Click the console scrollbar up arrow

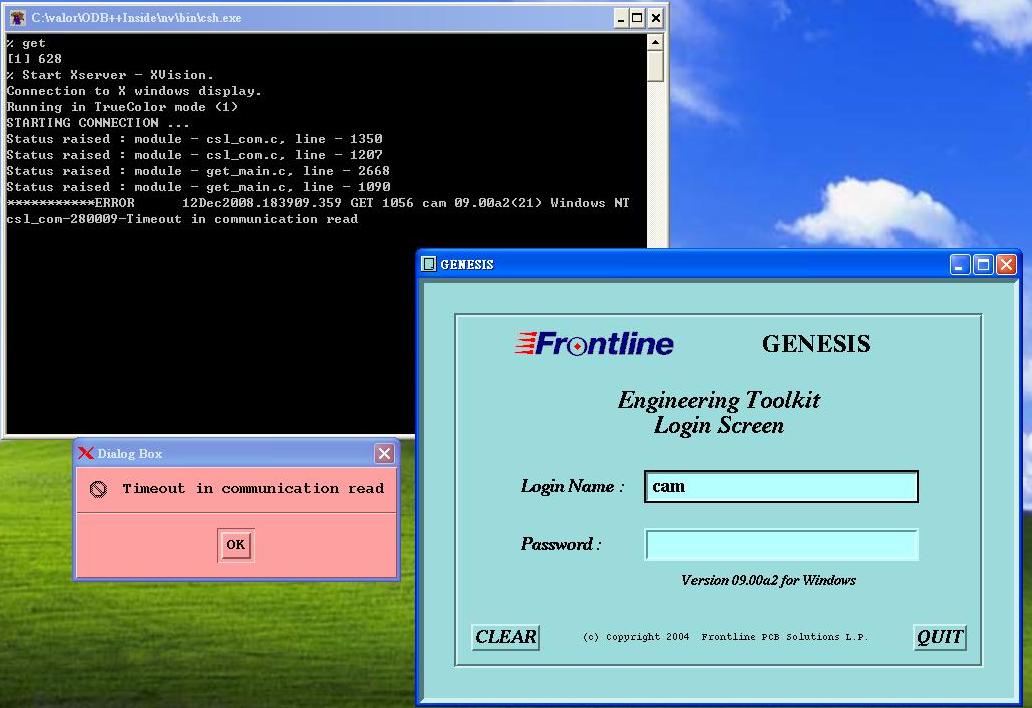[655, 42]
